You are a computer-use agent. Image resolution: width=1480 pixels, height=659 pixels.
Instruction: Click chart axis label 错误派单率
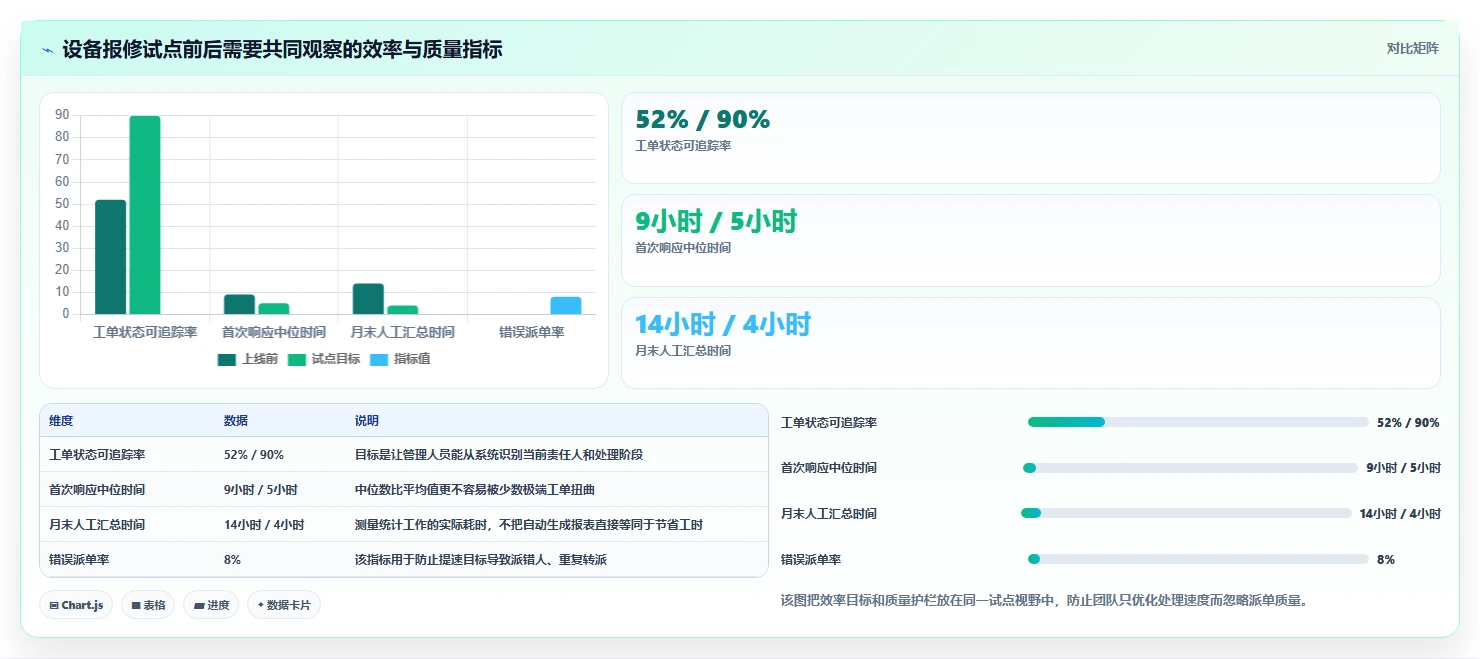(x=532, y=331)
